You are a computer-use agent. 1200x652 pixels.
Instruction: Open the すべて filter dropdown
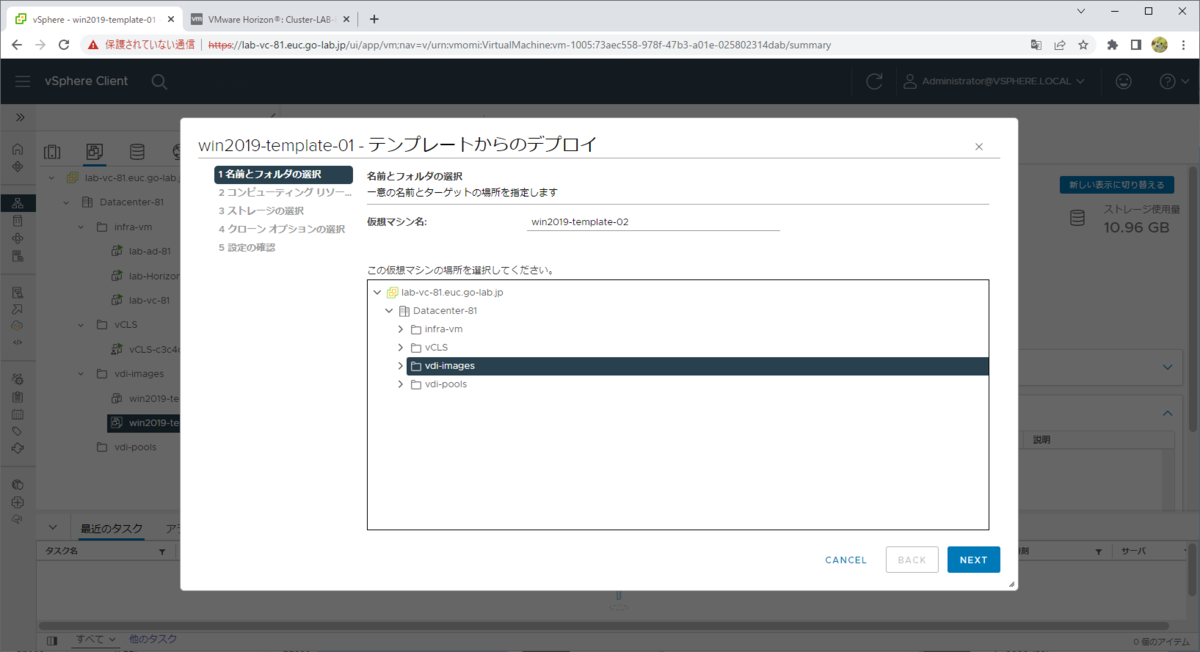pos(96,639)
